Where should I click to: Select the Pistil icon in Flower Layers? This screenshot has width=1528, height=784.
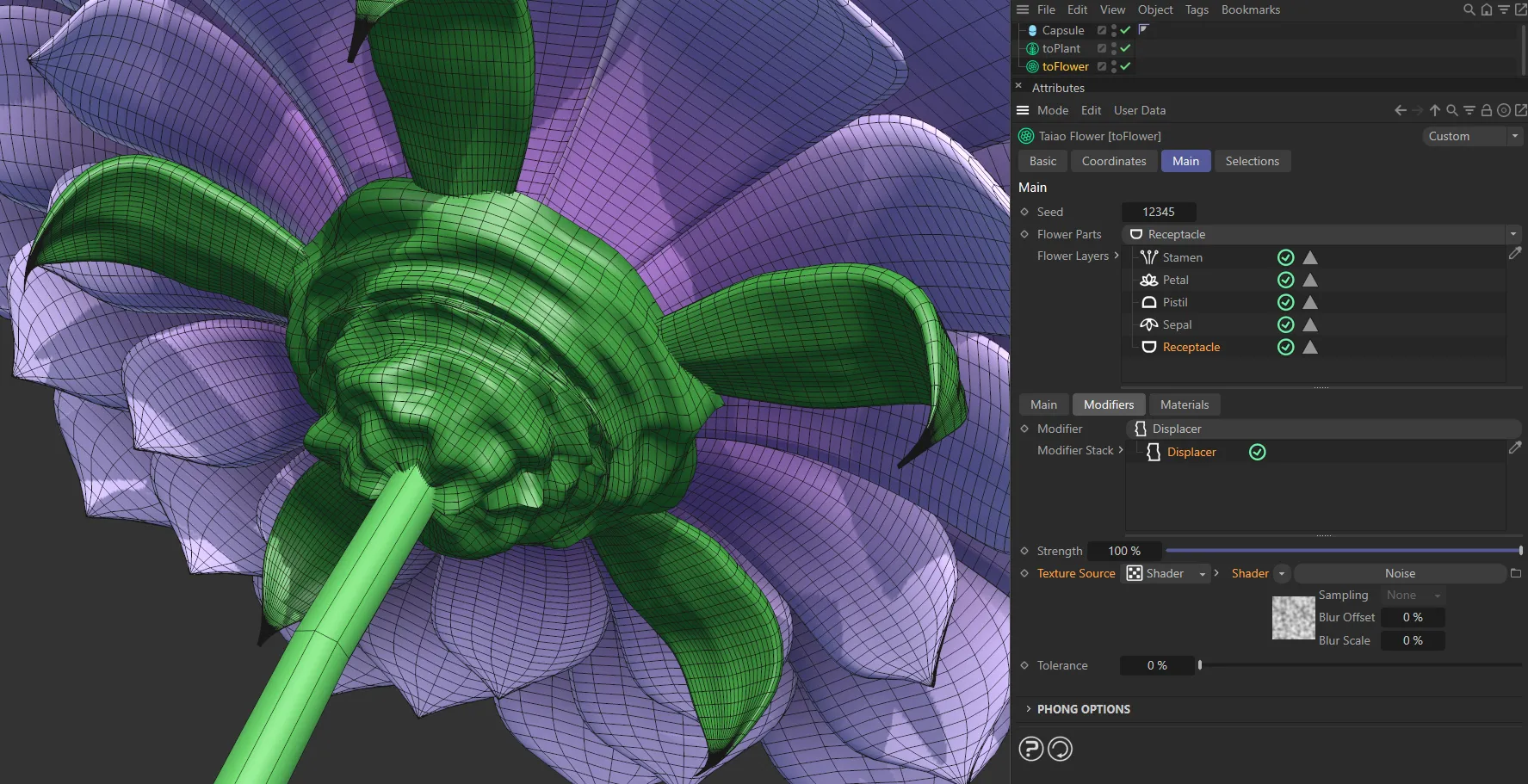click(x=1149, y=302)
